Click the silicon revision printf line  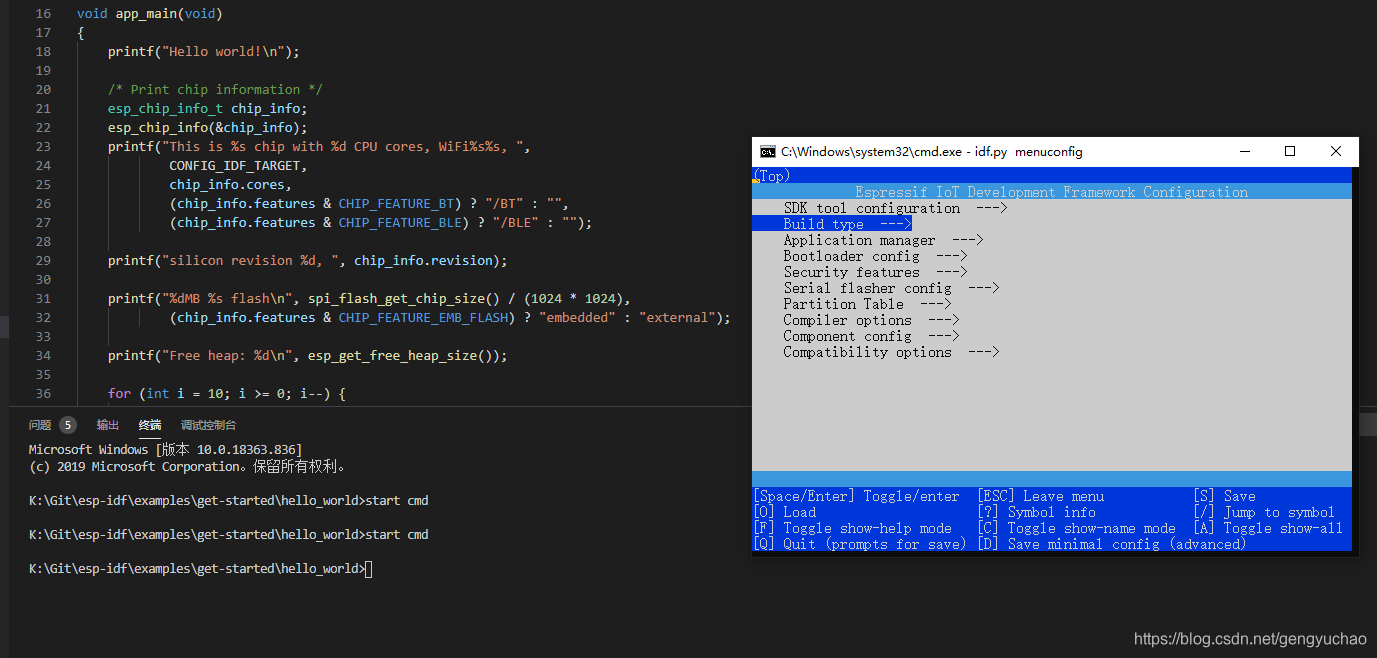coord(308,261)
